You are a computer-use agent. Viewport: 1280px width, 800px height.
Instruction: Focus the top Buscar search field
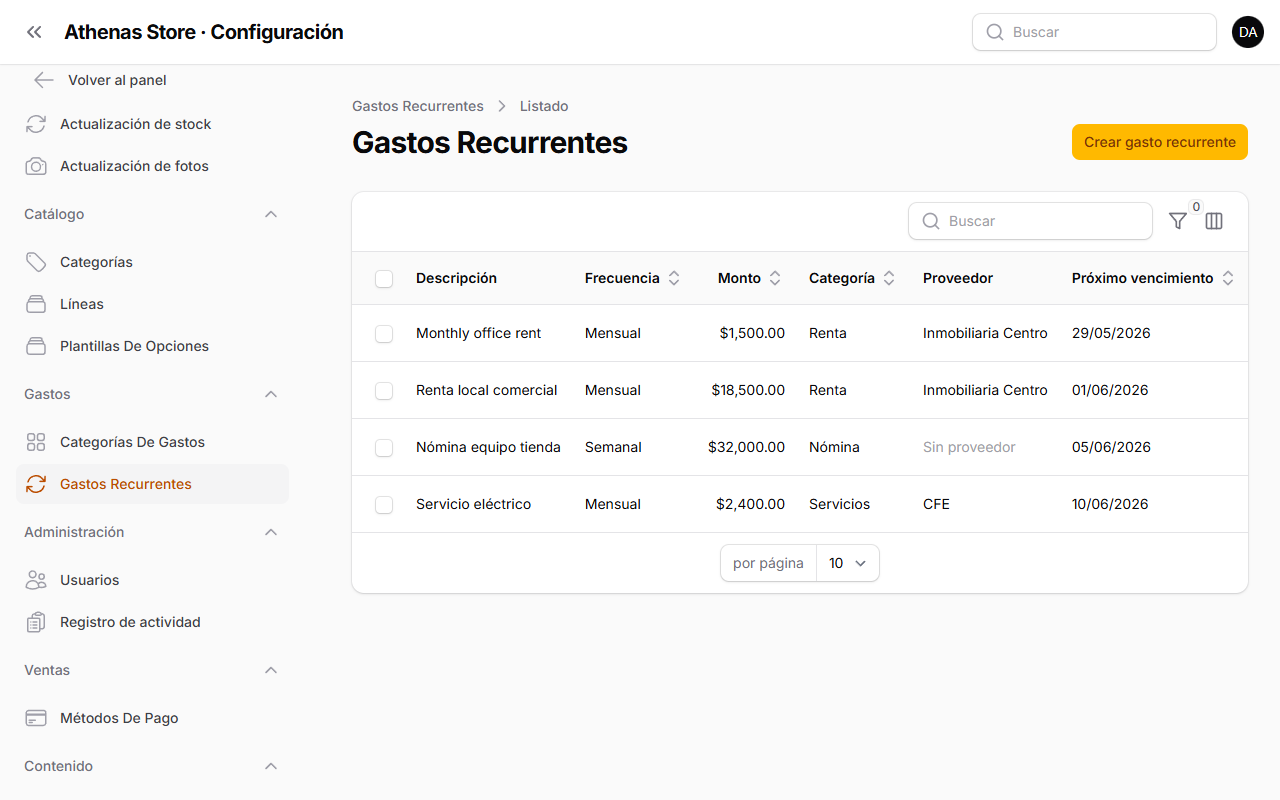pyautogui.click(x=1094, y=32)
